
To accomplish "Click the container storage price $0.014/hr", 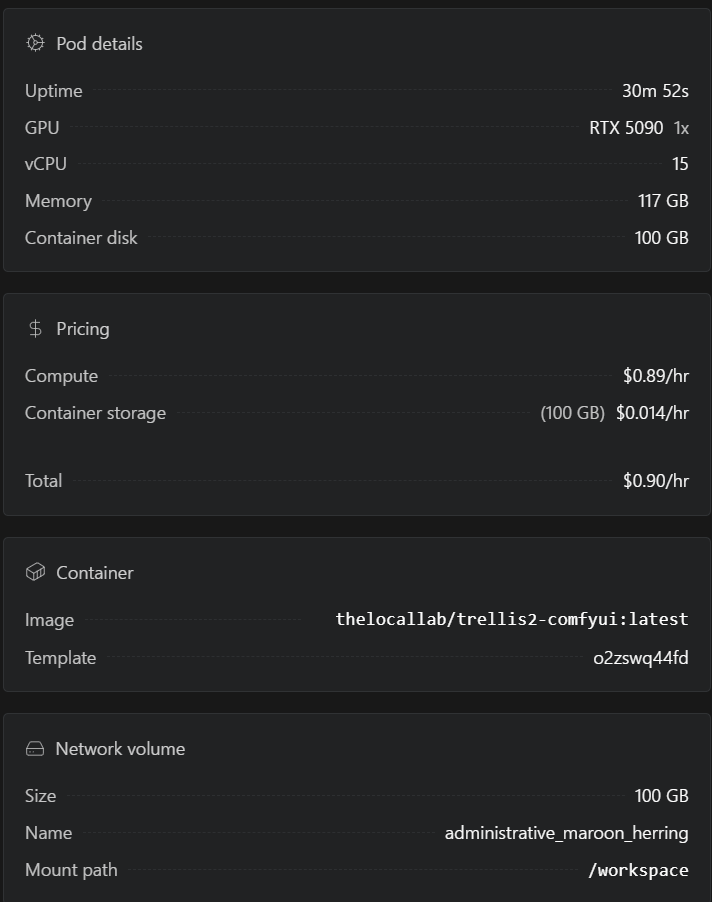I will click(652, 412).
